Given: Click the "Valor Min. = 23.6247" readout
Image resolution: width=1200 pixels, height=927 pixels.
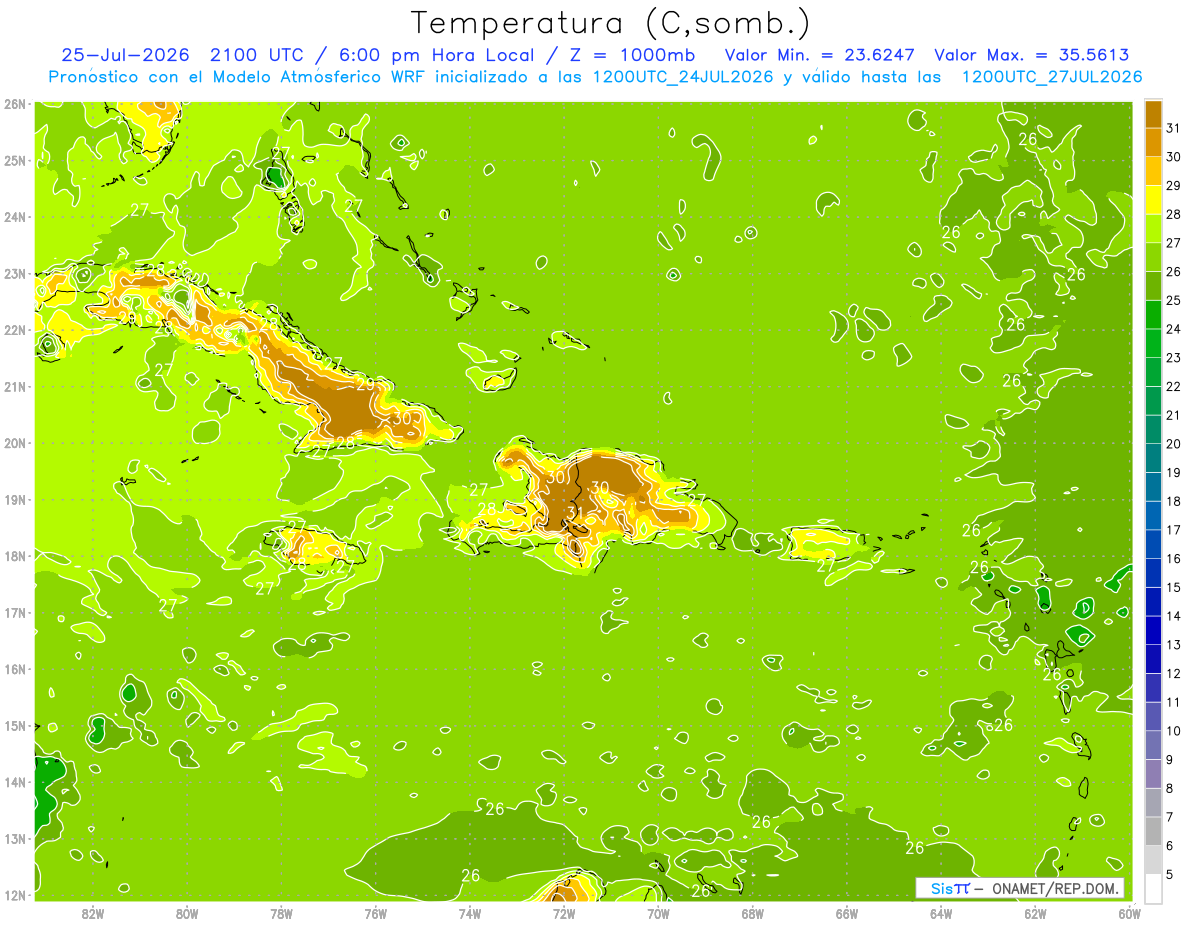Looking at the screenshot, I should coord(819,55).
